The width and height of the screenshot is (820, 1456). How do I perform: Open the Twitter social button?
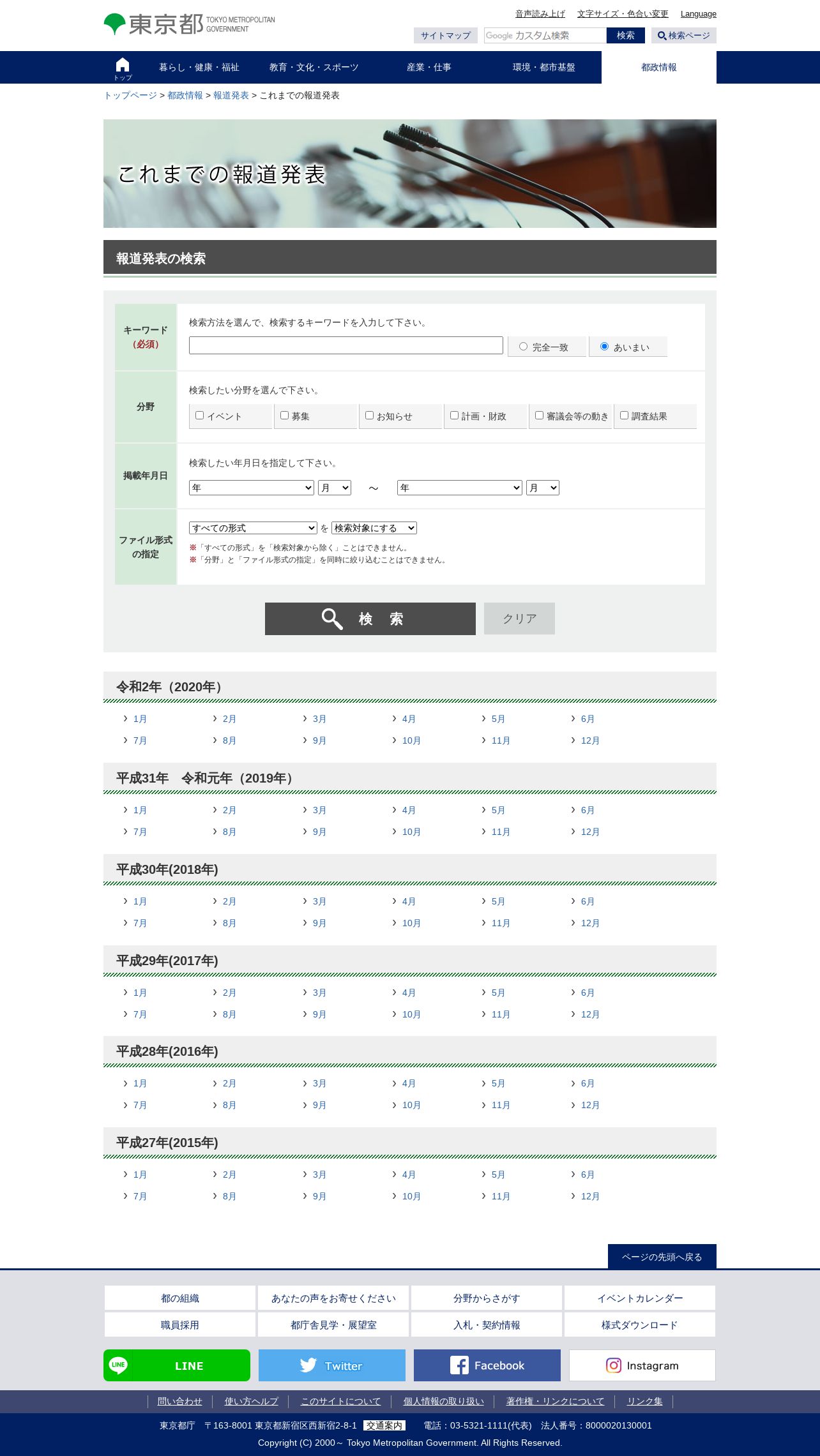332,1365
